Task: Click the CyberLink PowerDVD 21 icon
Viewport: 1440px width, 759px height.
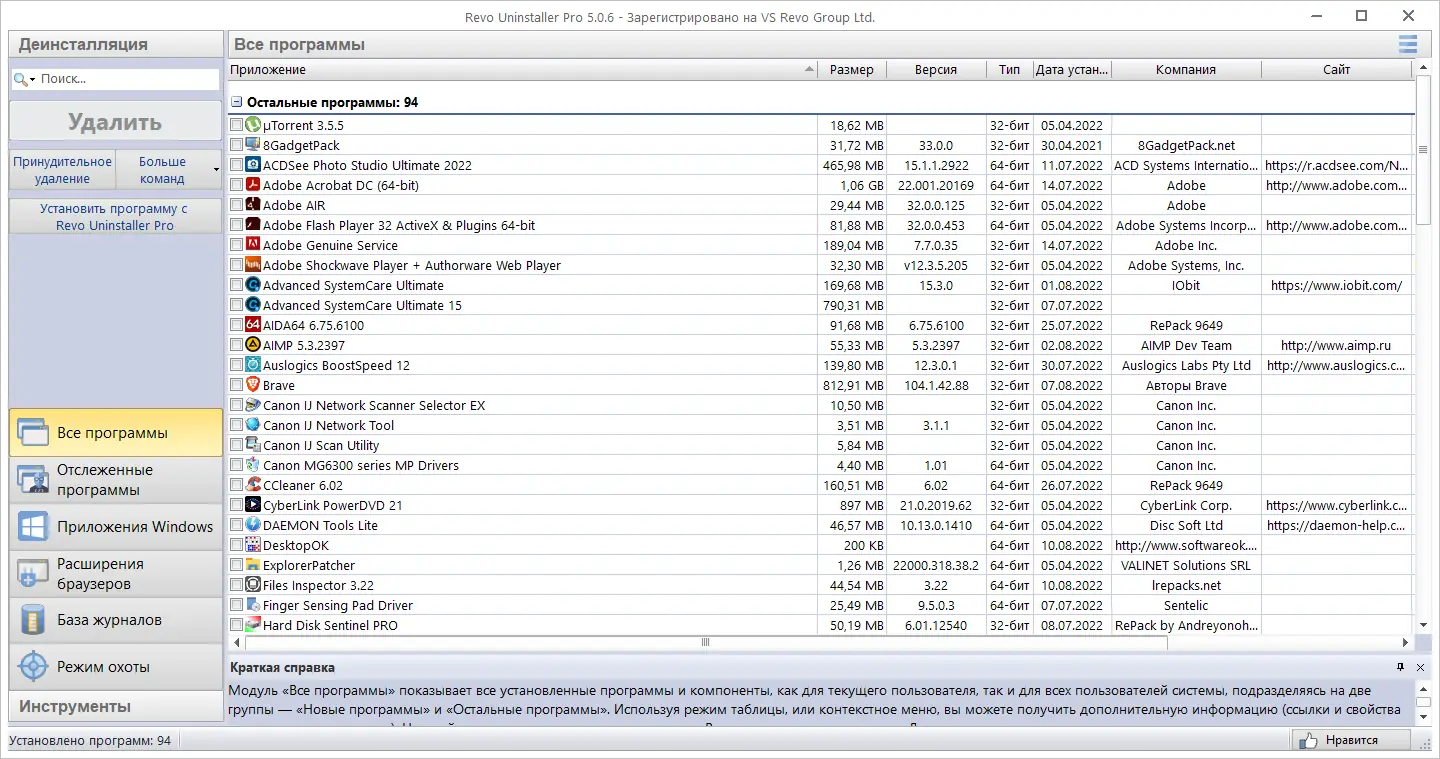Action: (253, 505)
